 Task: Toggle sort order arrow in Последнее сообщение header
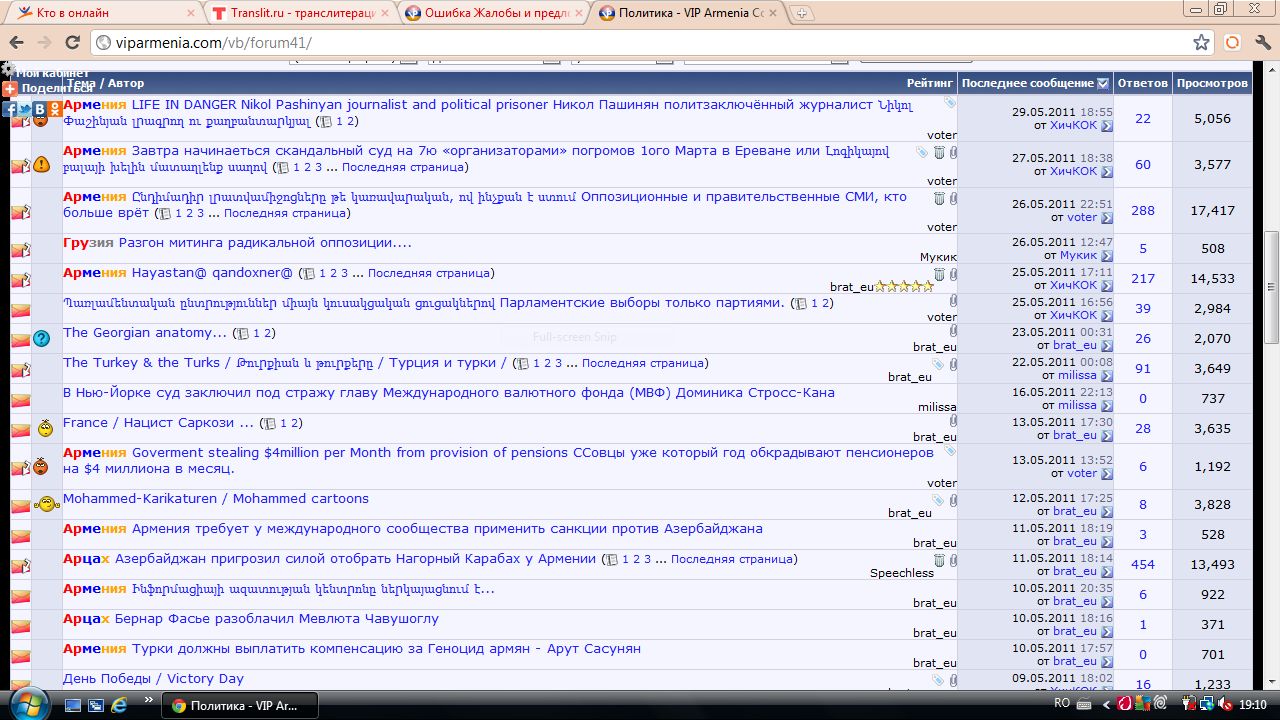1103,84
